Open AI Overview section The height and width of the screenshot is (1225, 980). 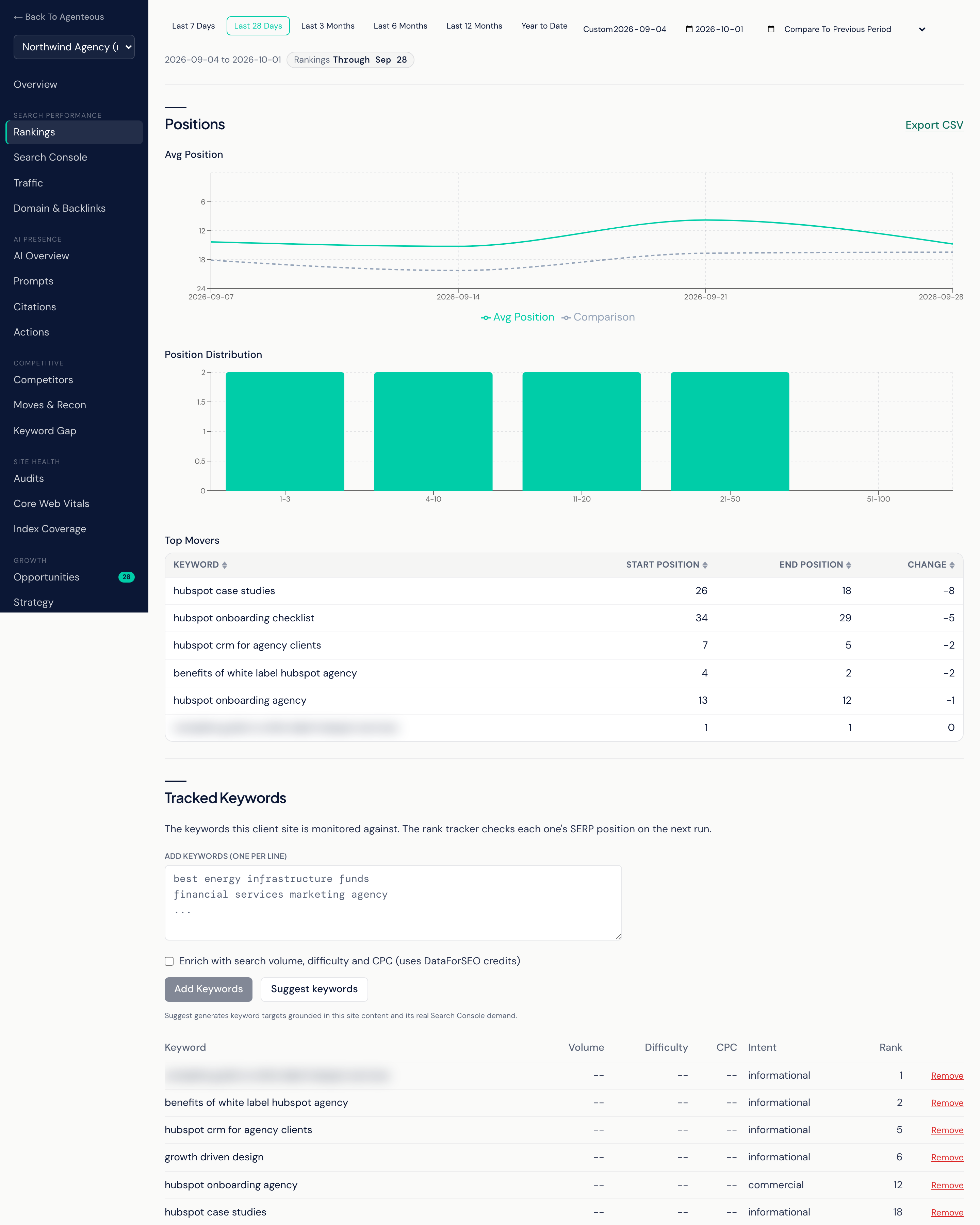click(x=74, y=256)
